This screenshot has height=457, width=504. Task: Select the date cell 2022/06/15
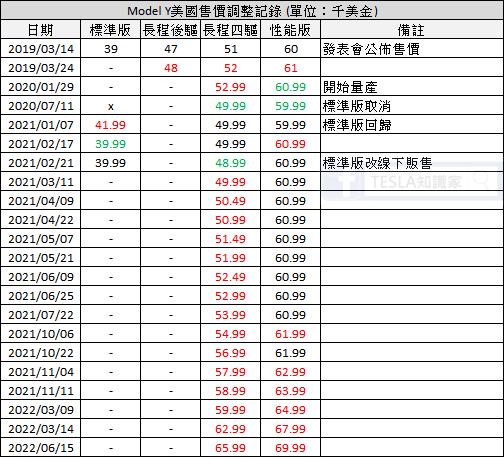(x=41, y=448)
